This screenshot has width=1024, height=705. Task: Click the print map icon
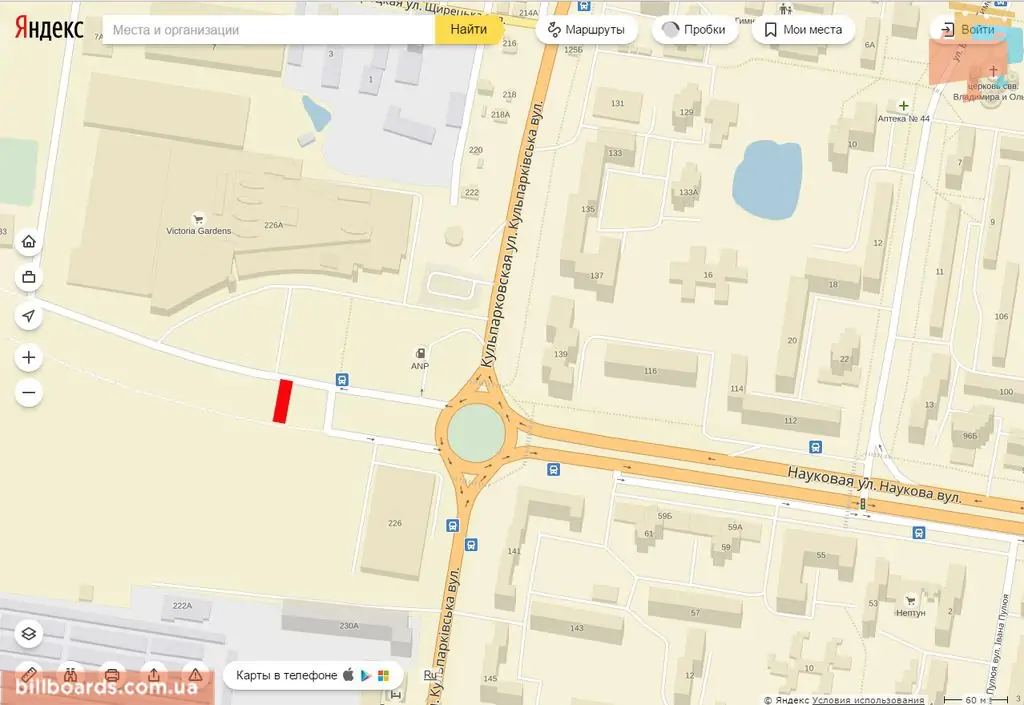point(112,675)
